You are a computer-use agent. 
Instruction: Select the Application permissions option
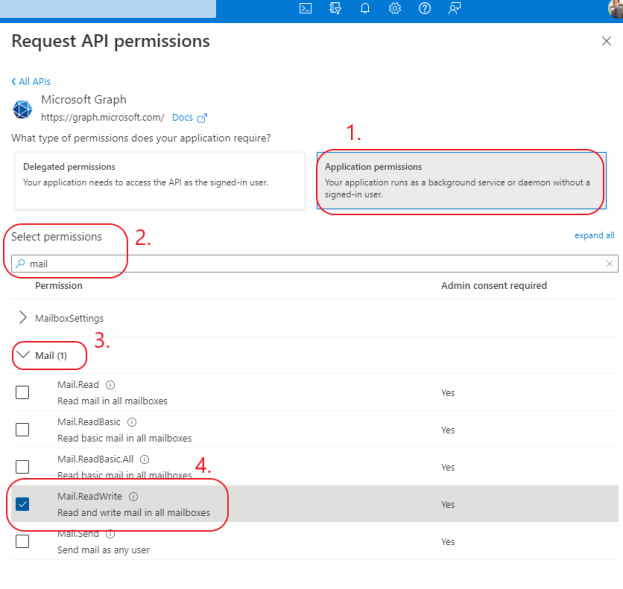coord(461,180)
